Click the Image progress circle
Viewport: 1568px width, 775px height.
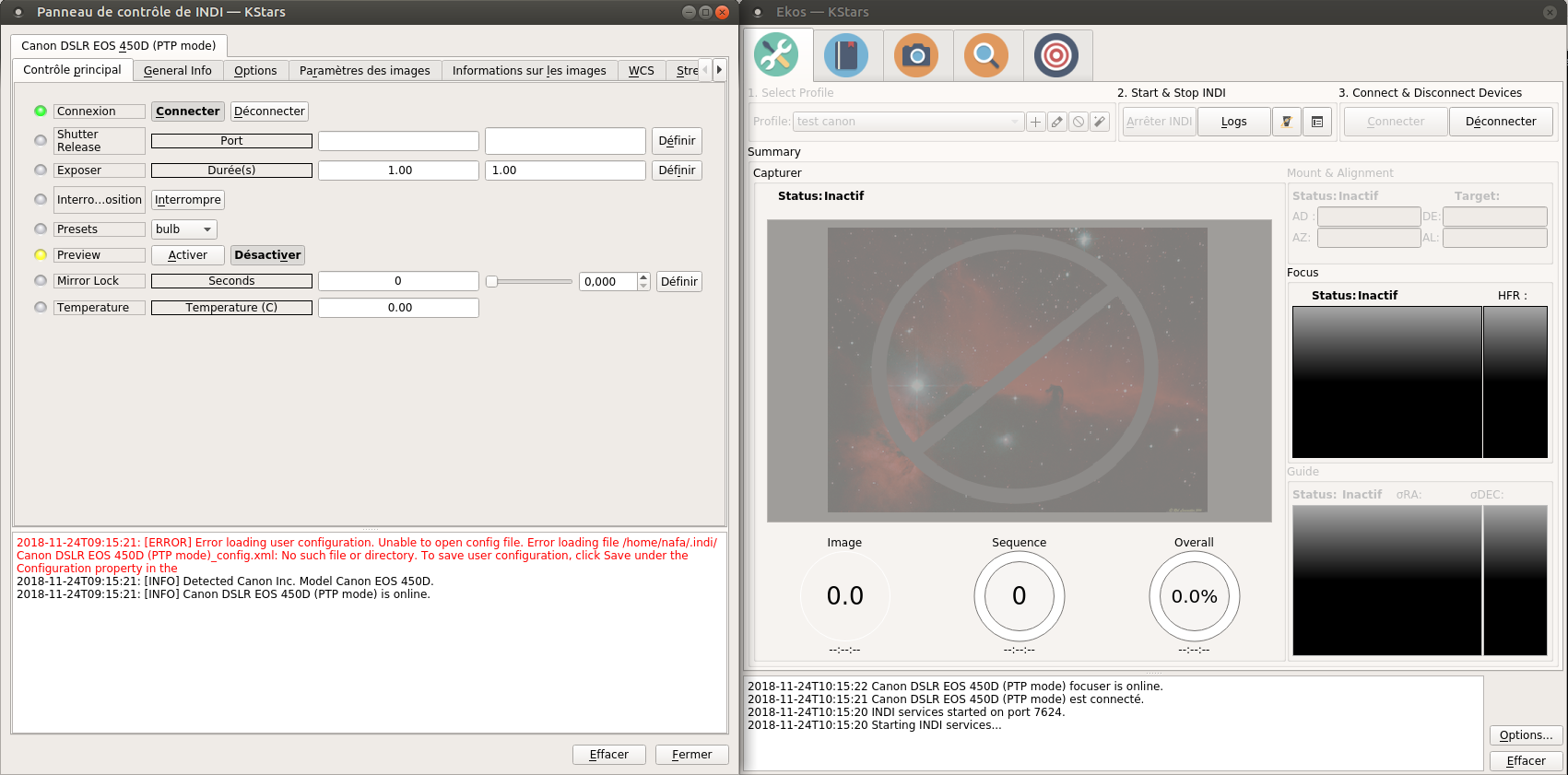[845, 596]
